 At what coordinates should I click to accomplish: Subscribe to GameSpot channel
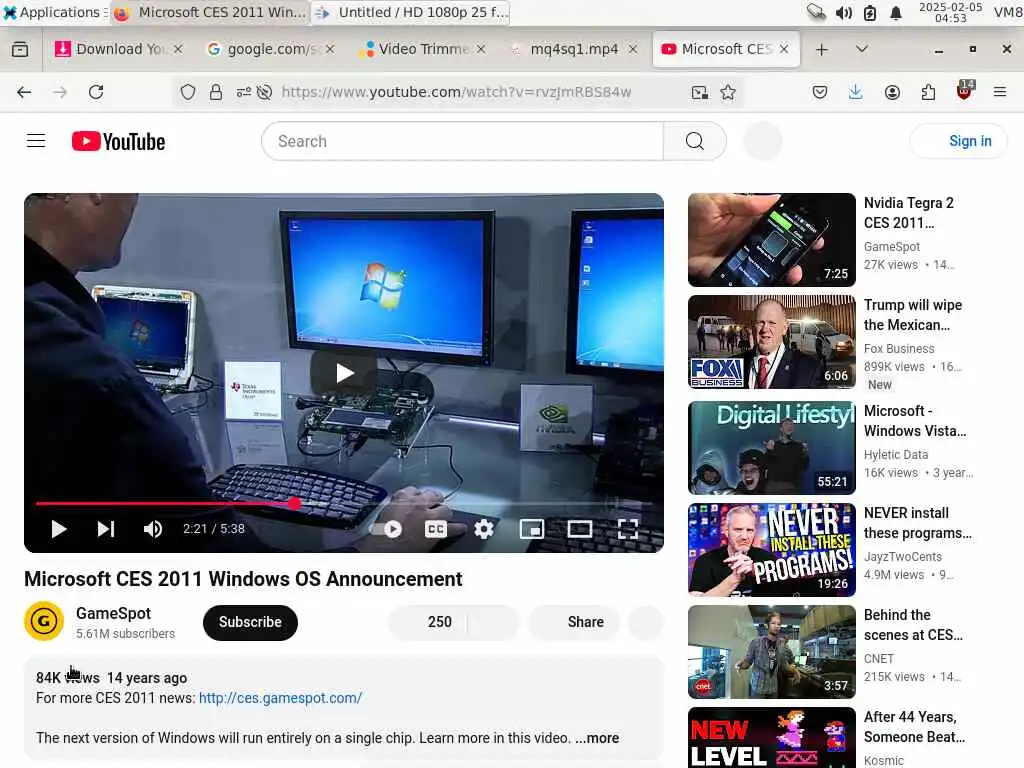click(250, 622)
